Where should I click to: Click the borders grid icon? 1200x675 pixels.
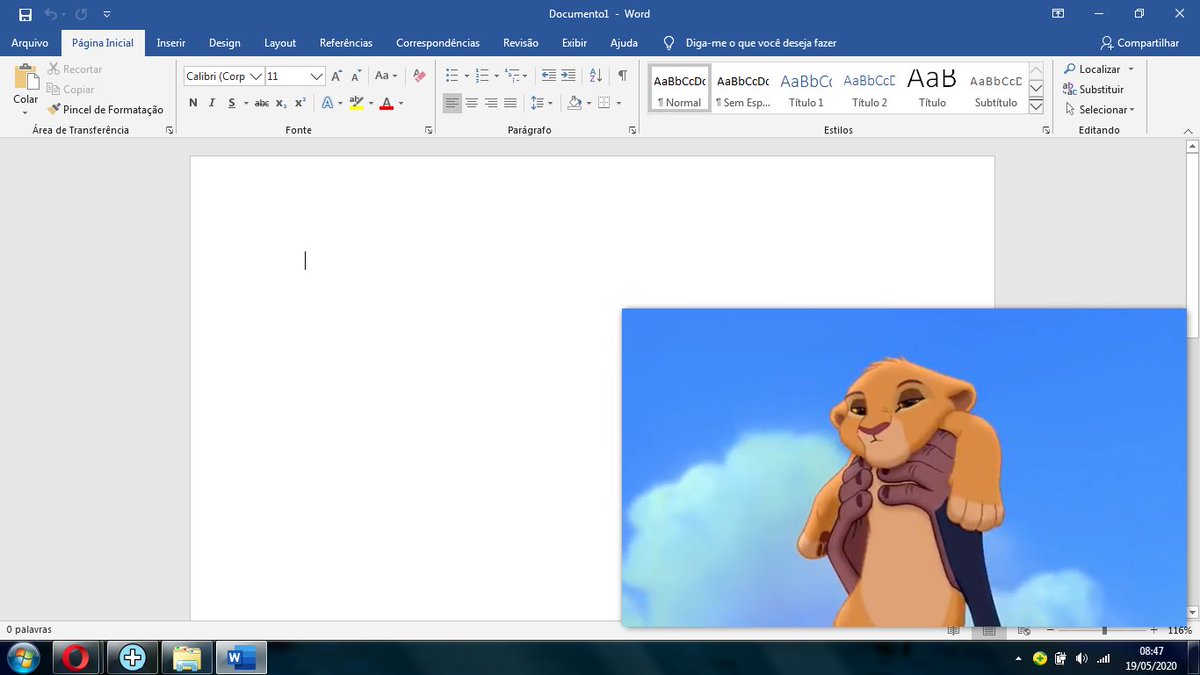tap(604, 103)
